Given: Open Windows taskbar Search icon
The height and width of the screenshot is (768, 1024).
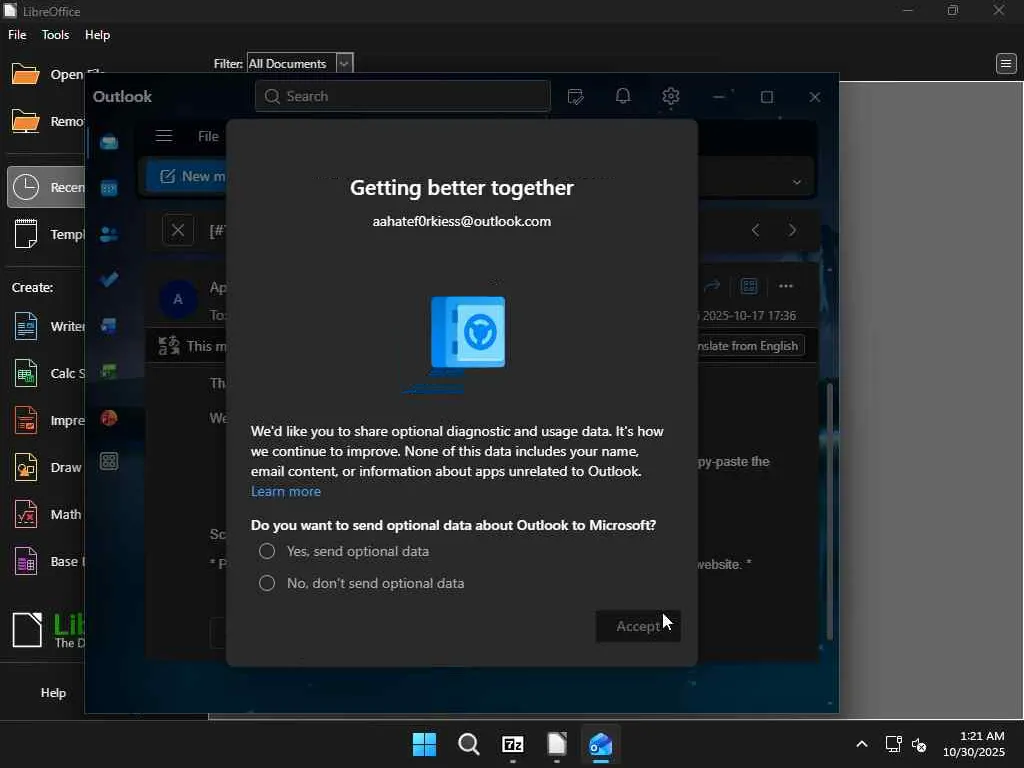Looking at the screenshot, I should pyautogui.click(x=469, y=744).
